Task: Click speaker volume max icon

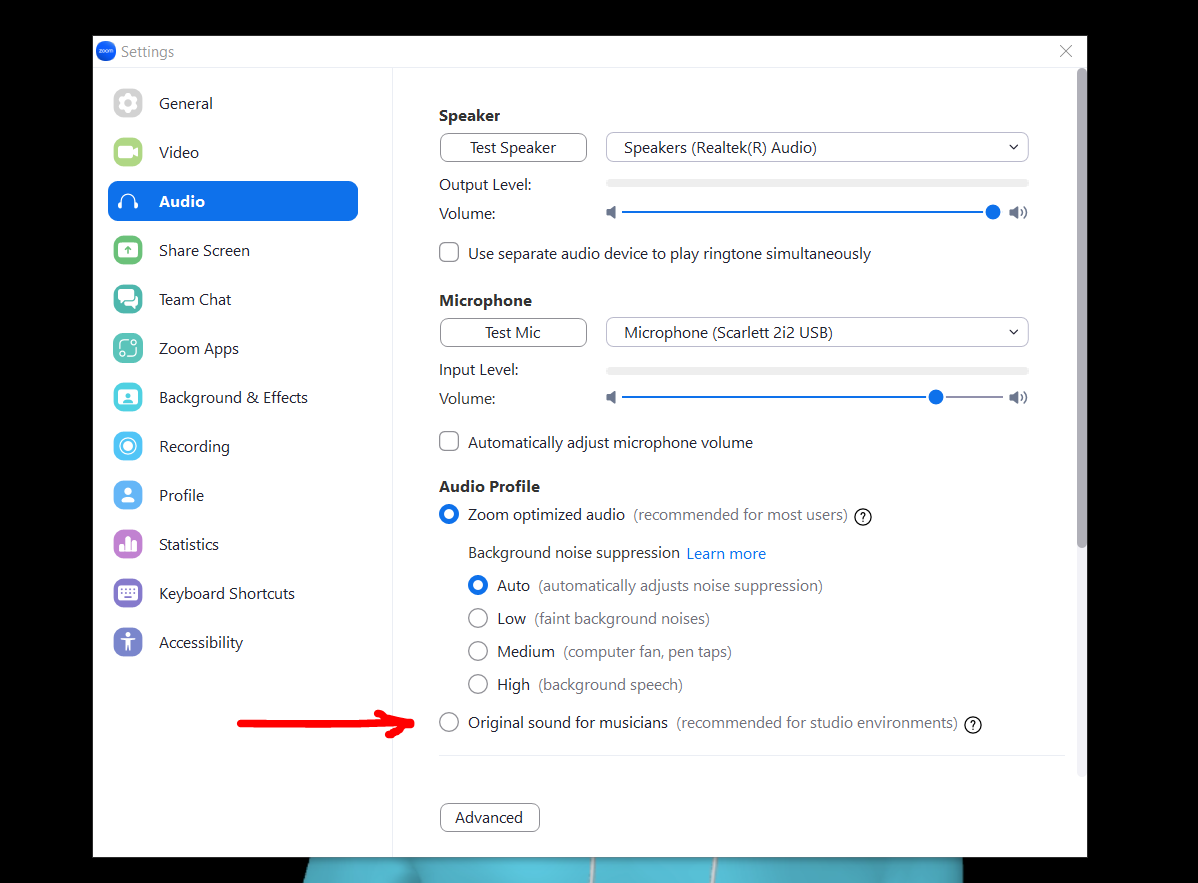Action: click(1018, 212)
